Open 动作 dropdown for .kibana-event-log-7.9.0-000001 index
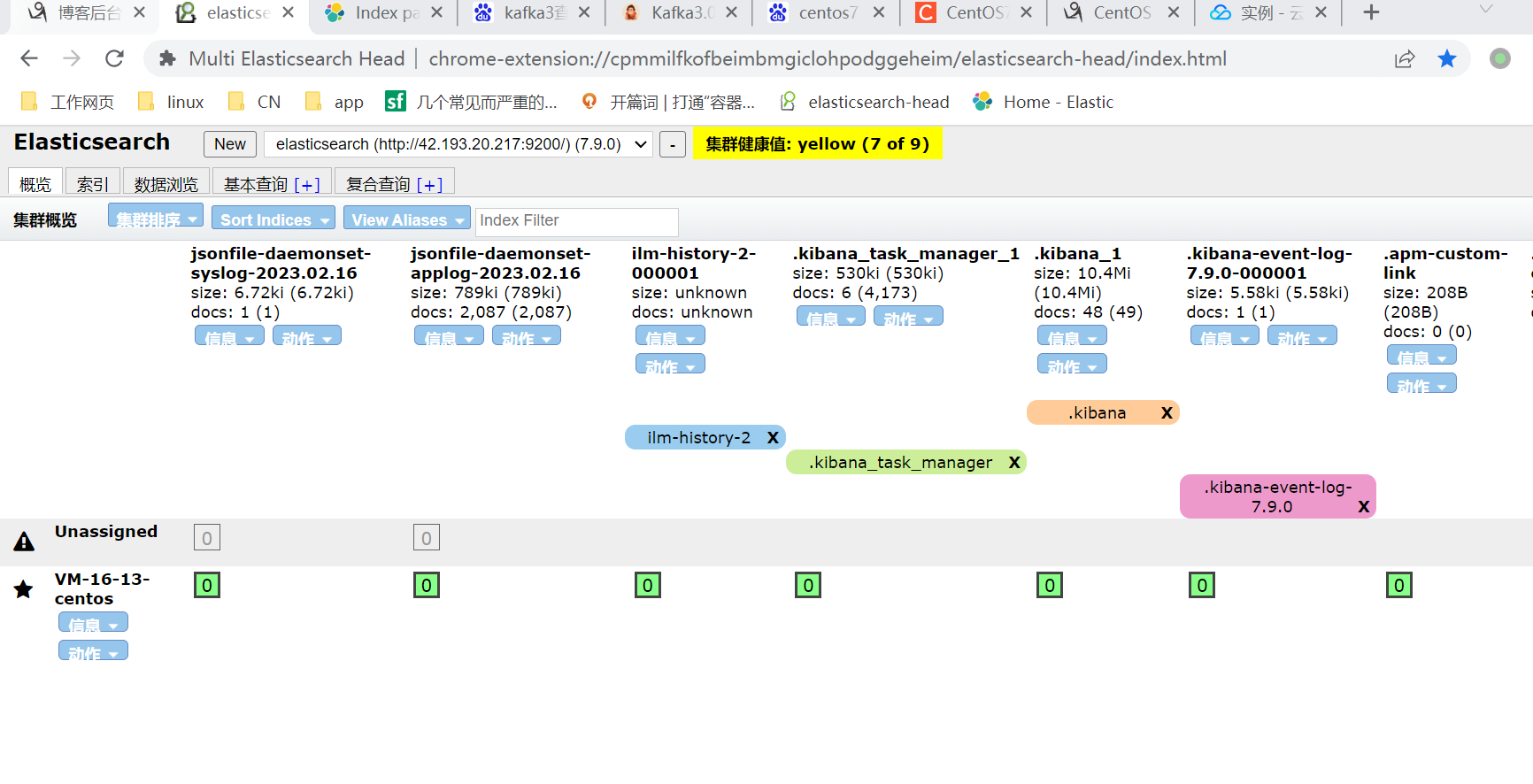The image size is (1533, 784). pyautogui.click(x=1302, y=337)
